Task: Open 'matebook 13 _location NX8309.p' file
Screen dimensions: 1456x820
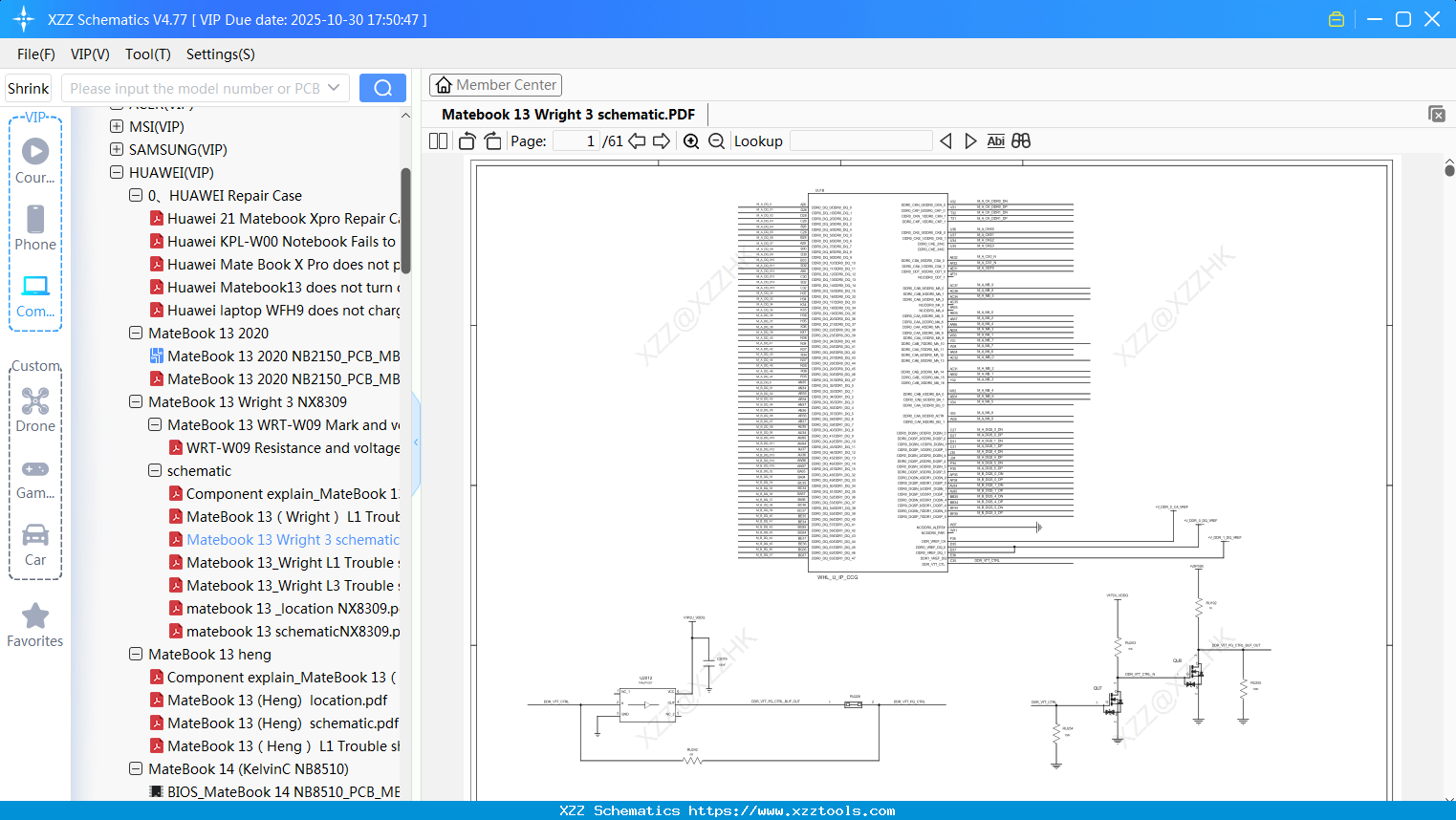Action: [293, 609]
